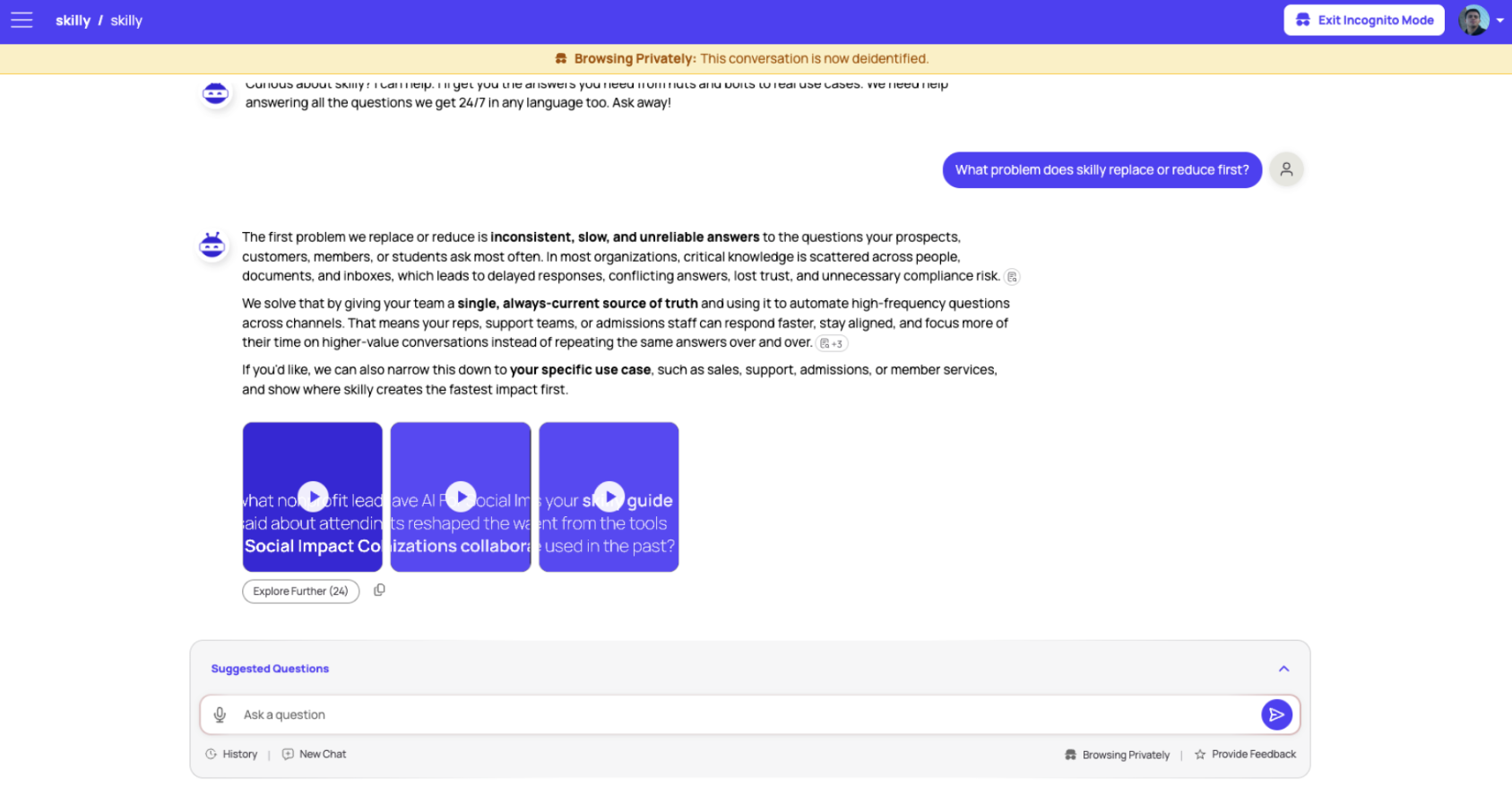1512x786 pixels.
Task: Click bold 'single, always-current source of truth'
Action: tap(577, 304)
